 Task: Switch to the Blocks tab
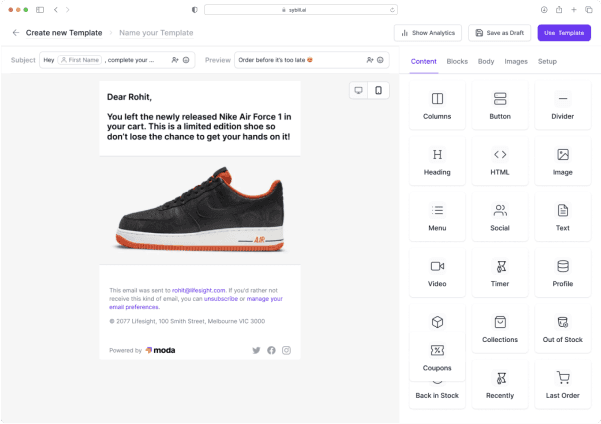point(457,61)
